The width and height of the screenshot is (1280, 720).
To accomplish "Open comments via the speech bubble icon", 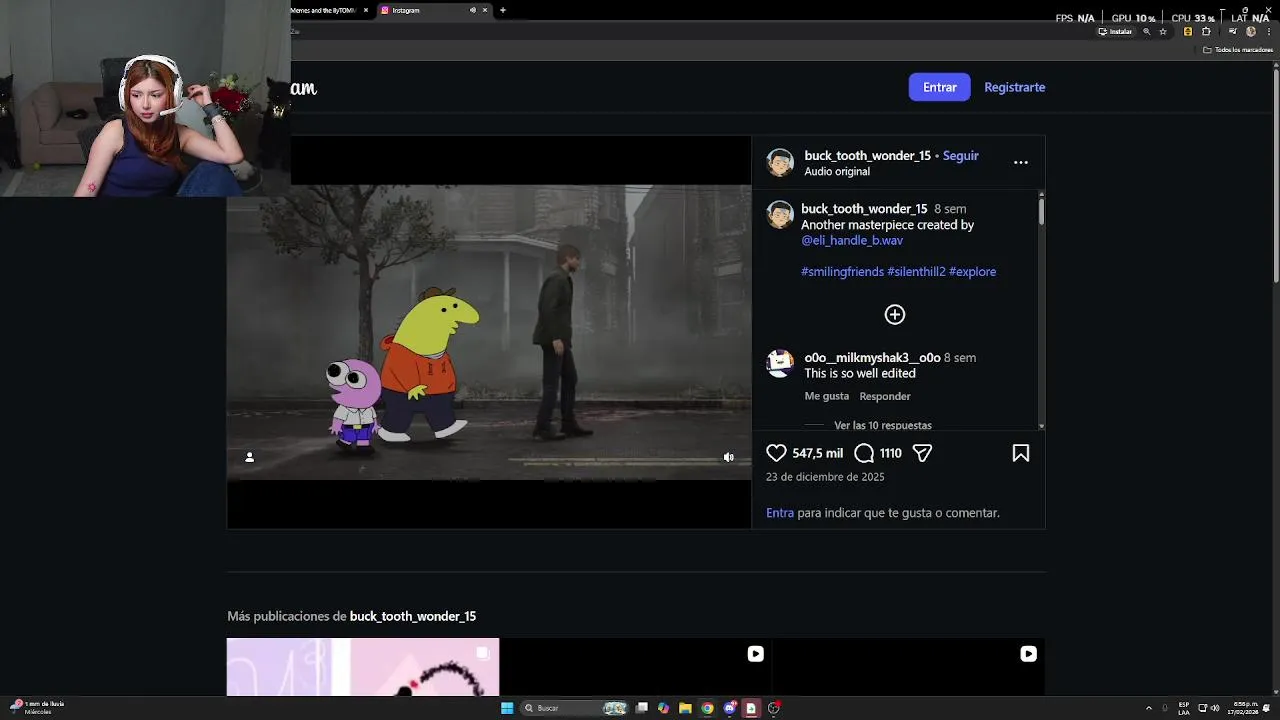I will [x=864, y=453].
